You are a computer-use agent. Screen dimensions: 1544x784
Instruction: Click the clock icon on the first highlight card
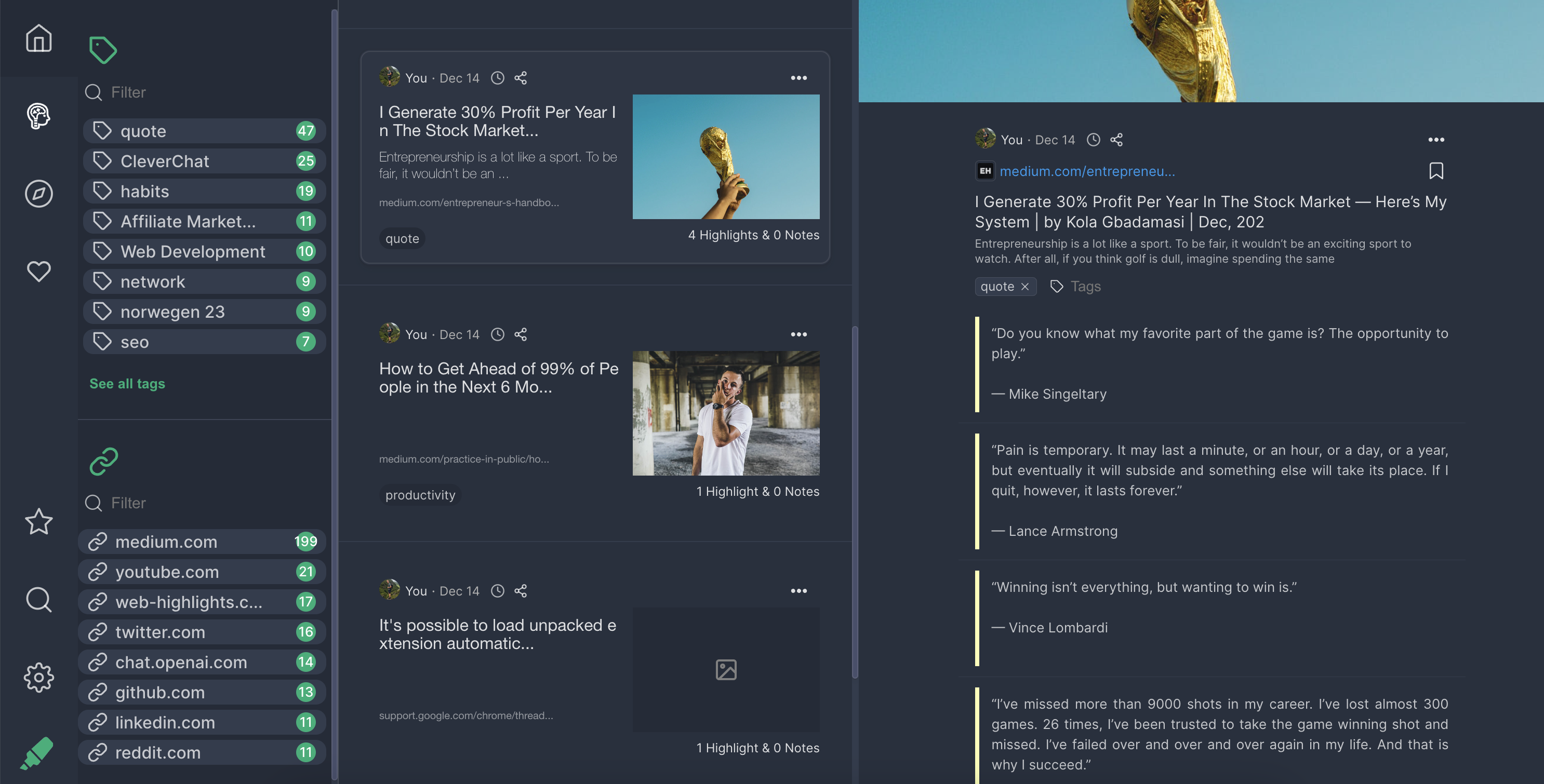pyautogui.click(x=498, y=77)
